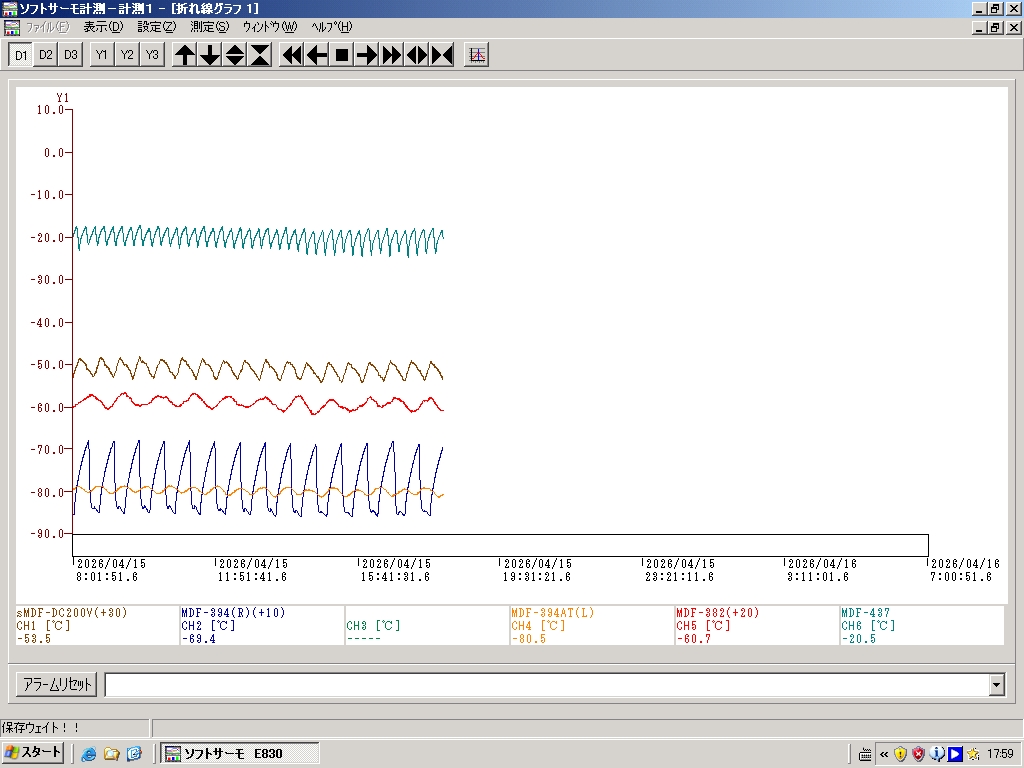Jump backward fast with the double left arrow
This screenshot has width=1024, height=768.
click(292, 55)
